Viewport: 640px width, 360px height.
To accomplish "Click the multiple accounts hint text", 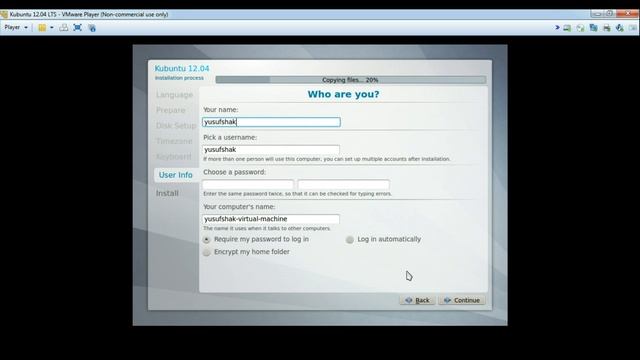I will point(327,159).
